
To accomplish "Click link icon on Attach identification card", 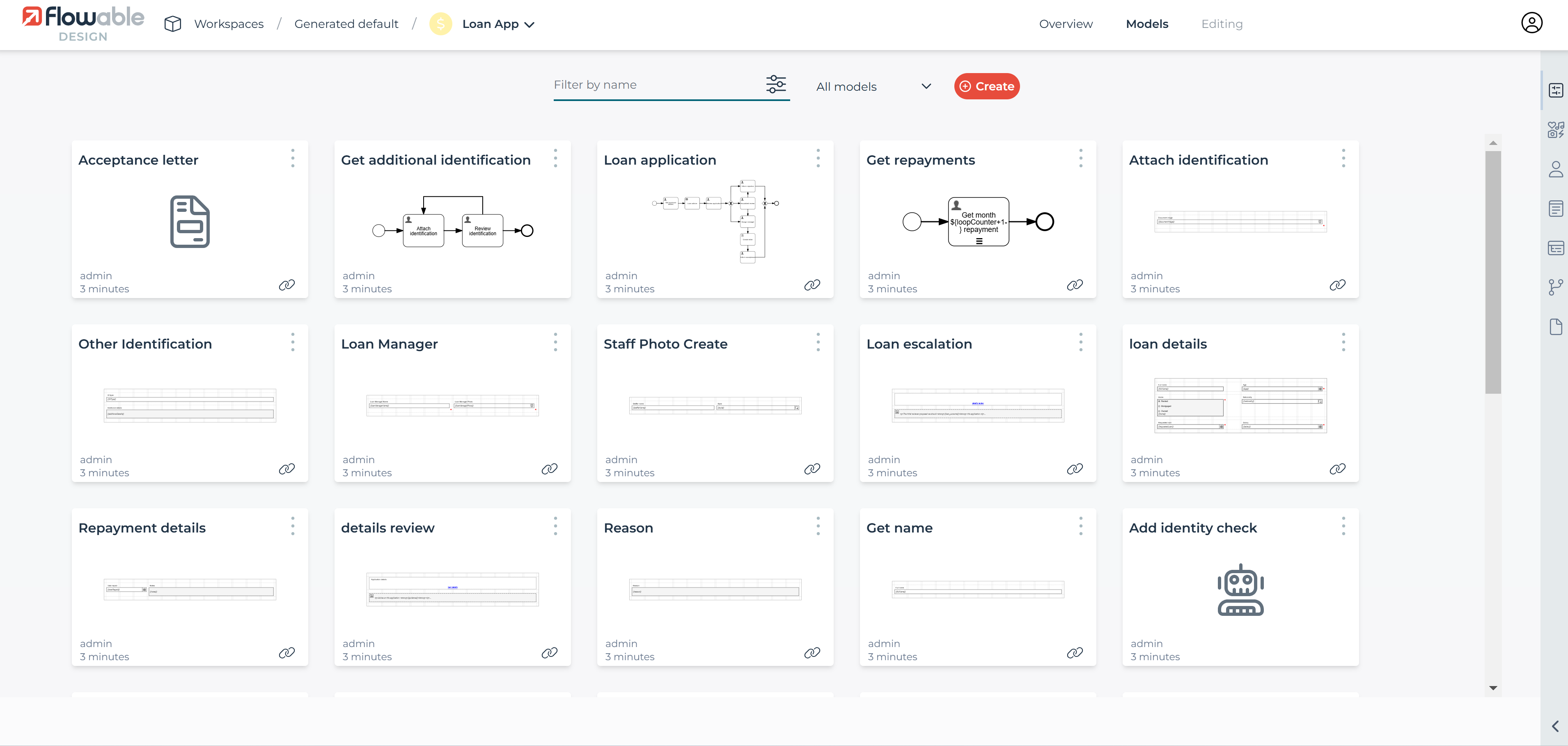I will pyautogui.click(x=1337, y=285).
